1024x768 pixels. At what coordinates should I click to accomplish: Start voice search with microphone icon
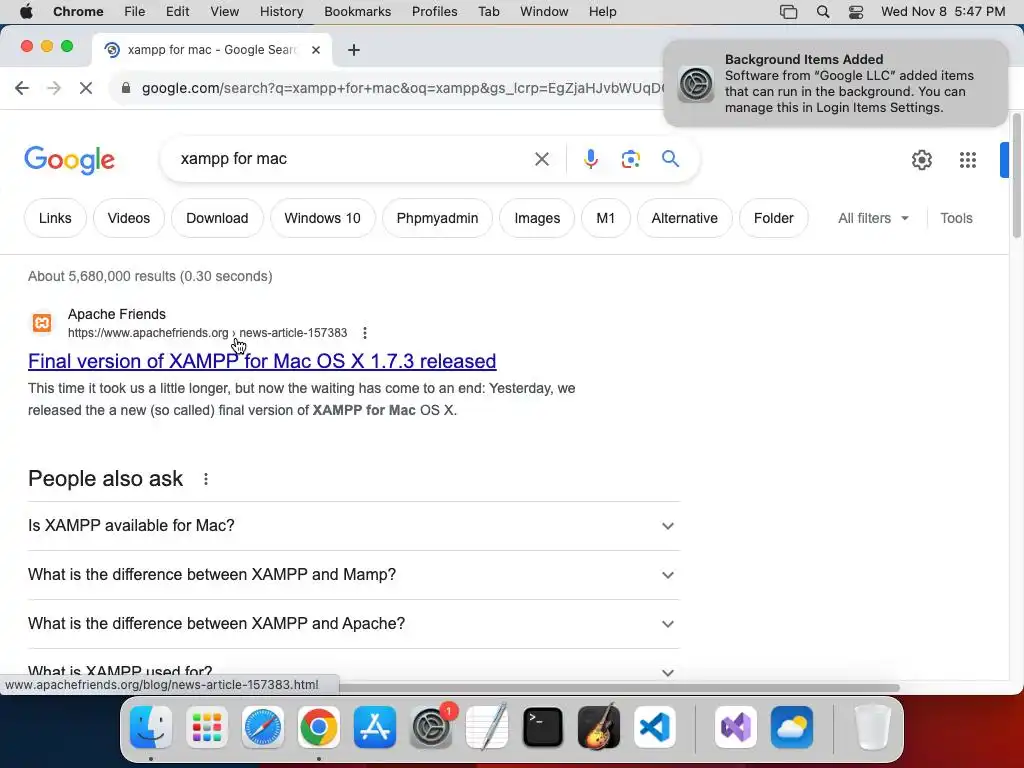click(x=590, y=159)
